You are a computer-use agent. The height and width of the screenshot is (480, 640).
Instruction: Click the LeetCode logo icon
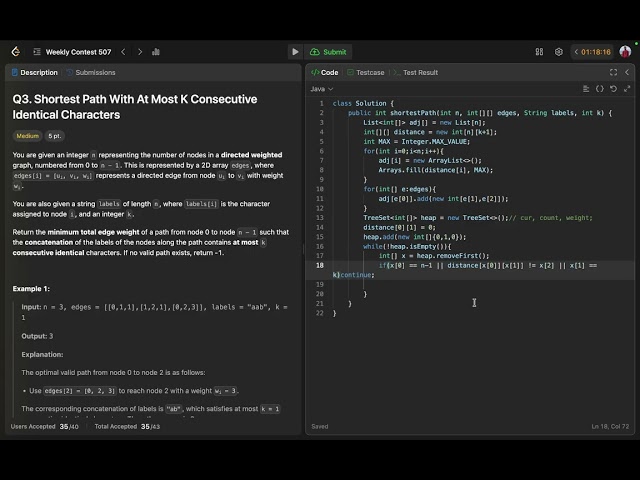coord(16,52)
